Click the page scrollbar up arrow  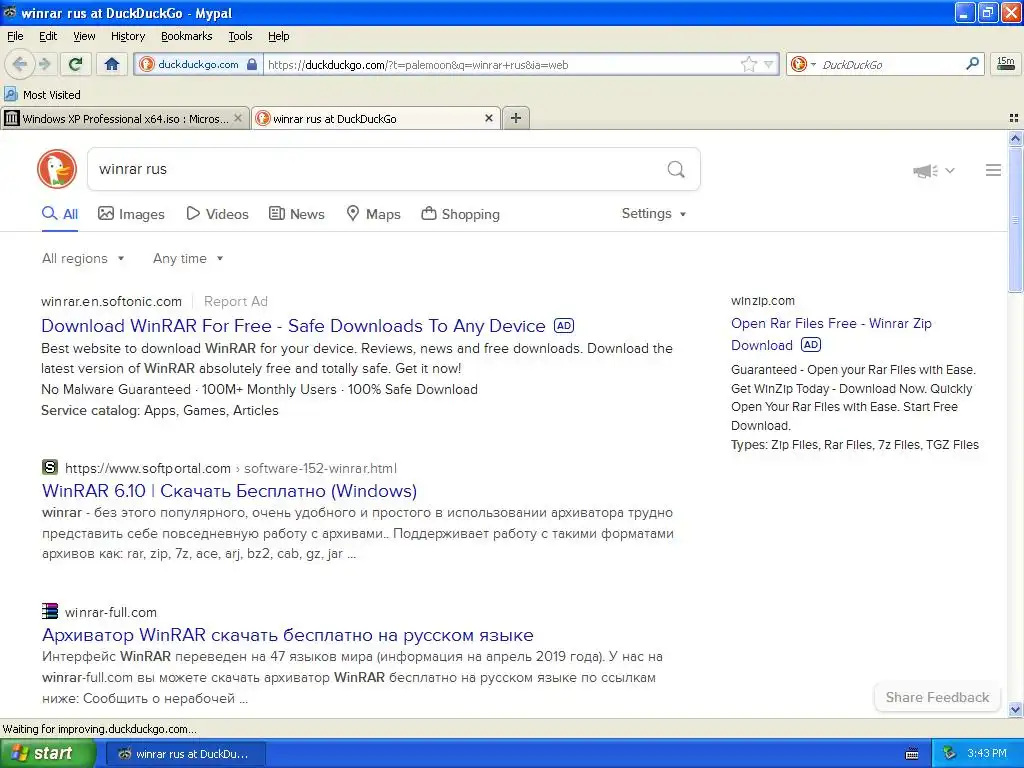pyautogui.click(x=1015, y=138)
